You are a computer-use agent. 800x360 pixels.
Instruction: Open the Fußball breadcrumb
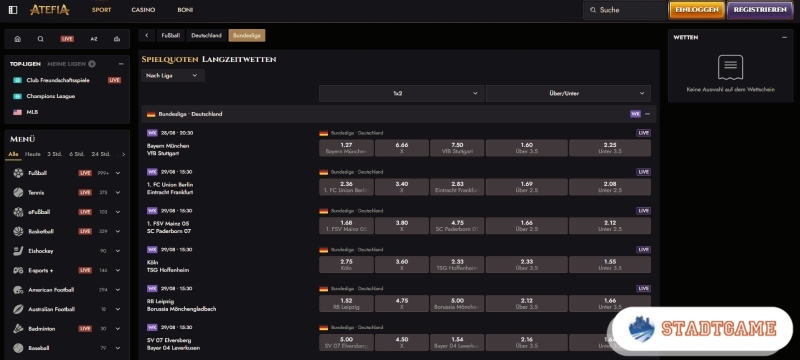170,35
